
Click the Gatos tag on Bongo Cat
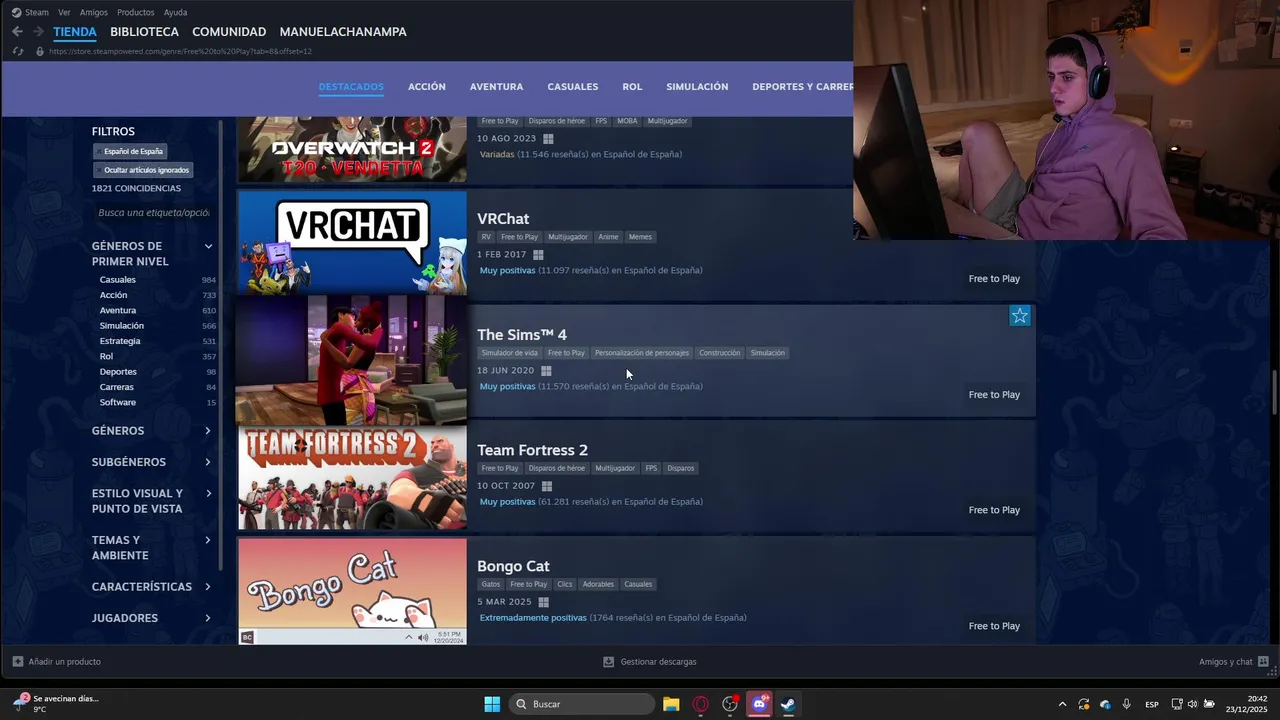coord(491,584)
